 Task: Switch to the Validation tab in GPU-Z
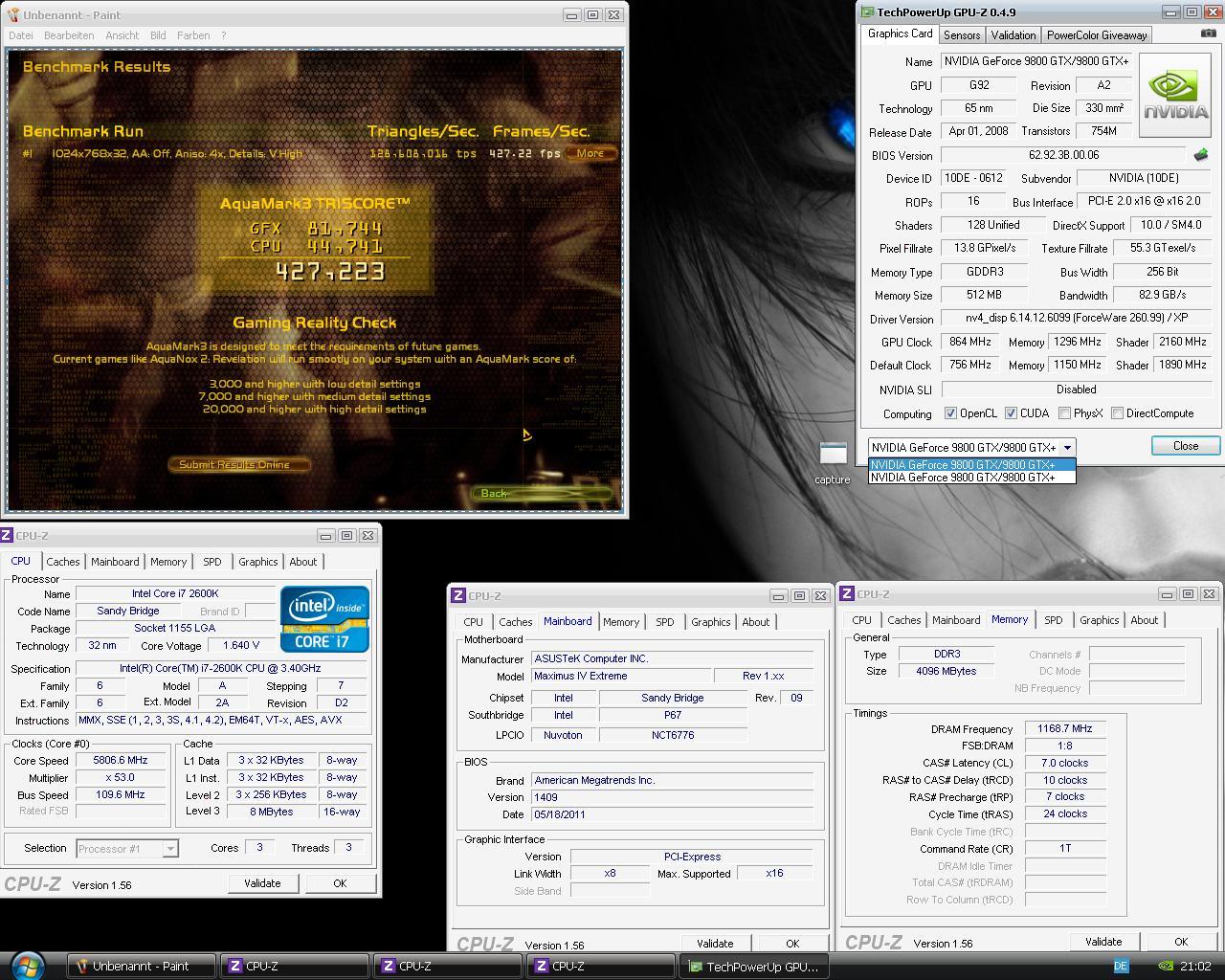tap(1013, 35)
